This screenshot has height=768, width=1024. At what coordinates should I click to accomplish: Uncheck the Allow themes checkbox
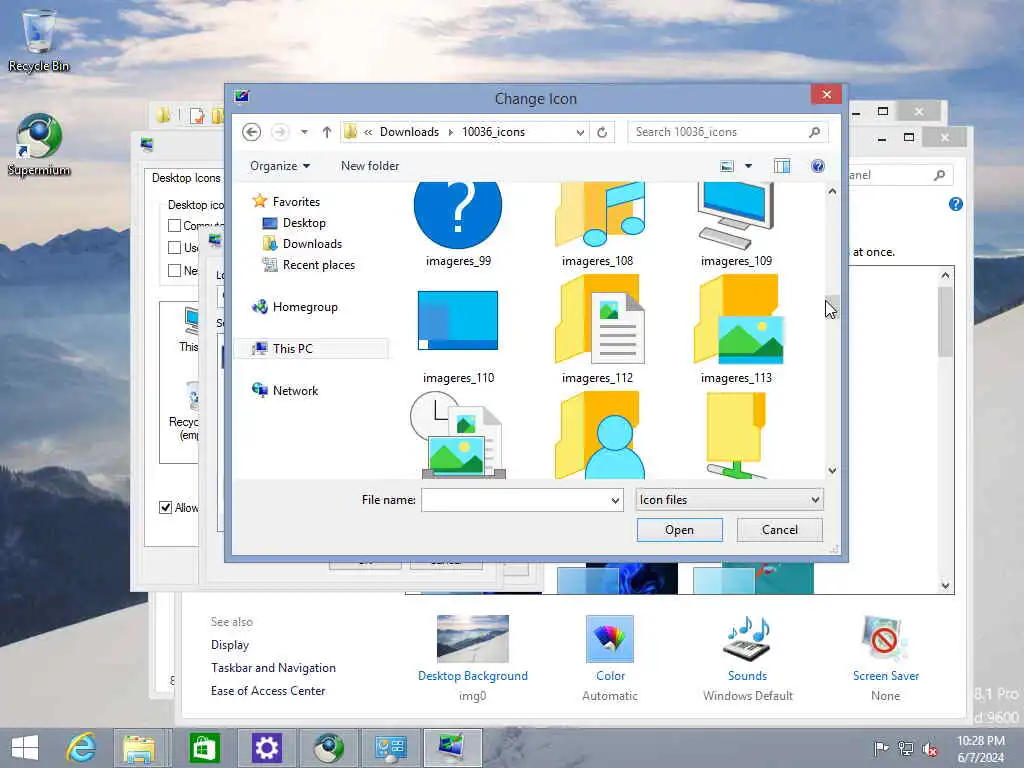pyautogui.click(x=166, y=507)
